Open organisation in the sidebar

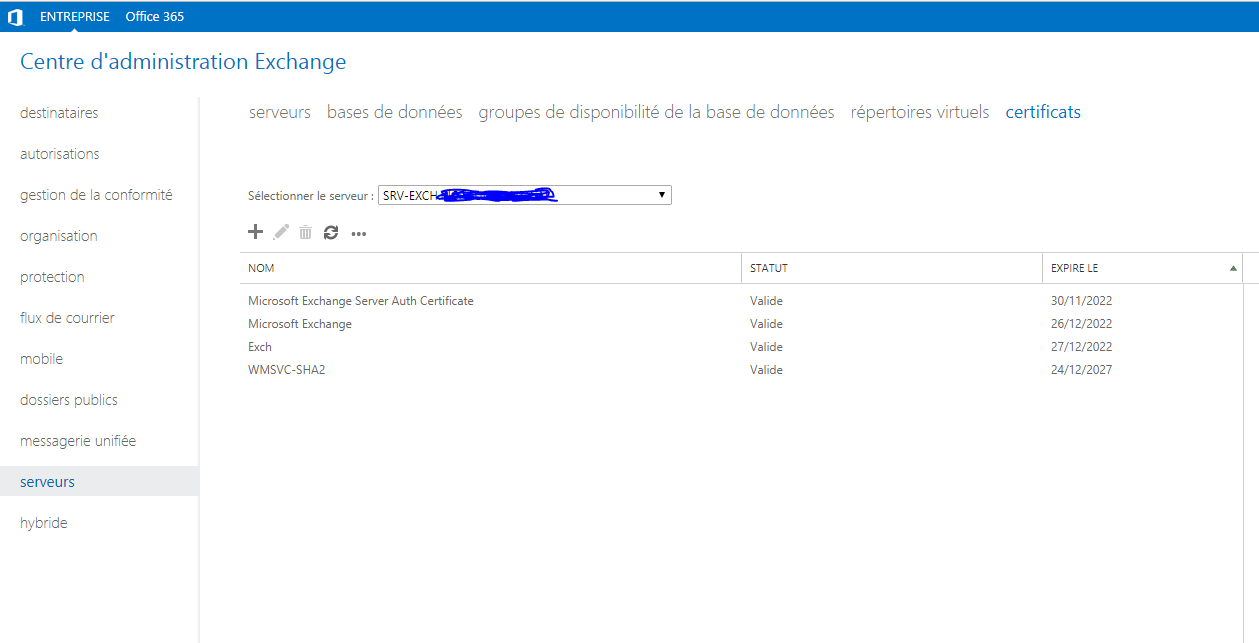click(59, 236)
